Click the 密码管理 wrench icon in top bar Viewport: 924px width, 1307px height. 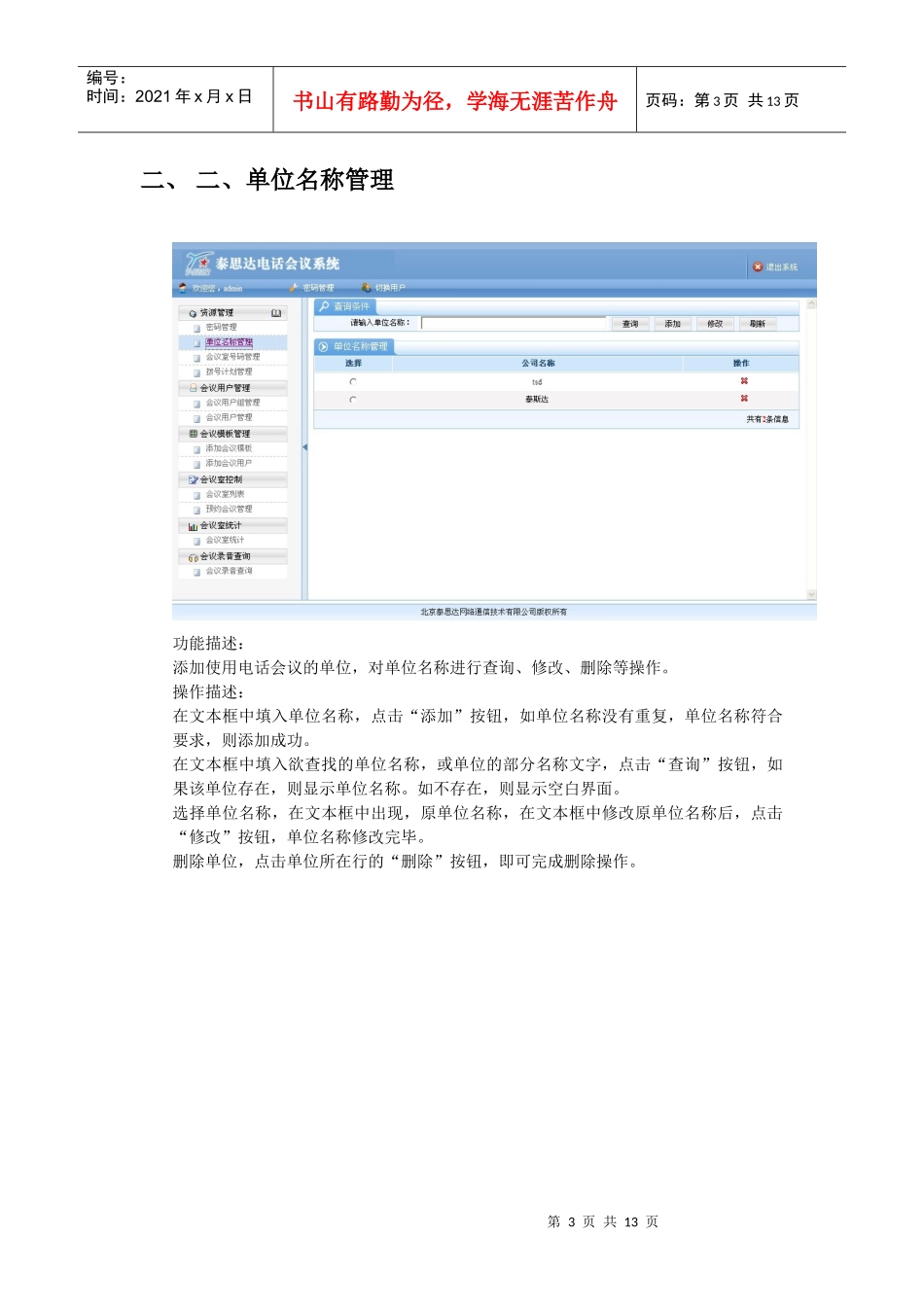click(293, 288)
